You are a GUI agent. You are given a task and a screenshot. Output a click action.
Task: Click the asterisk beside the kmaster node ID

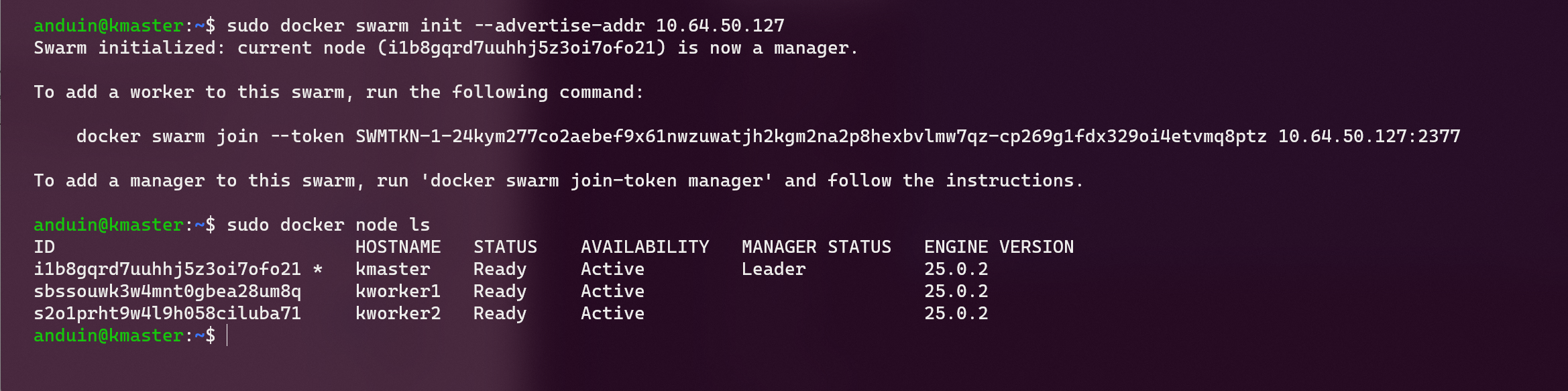click(x=318, y=270)
